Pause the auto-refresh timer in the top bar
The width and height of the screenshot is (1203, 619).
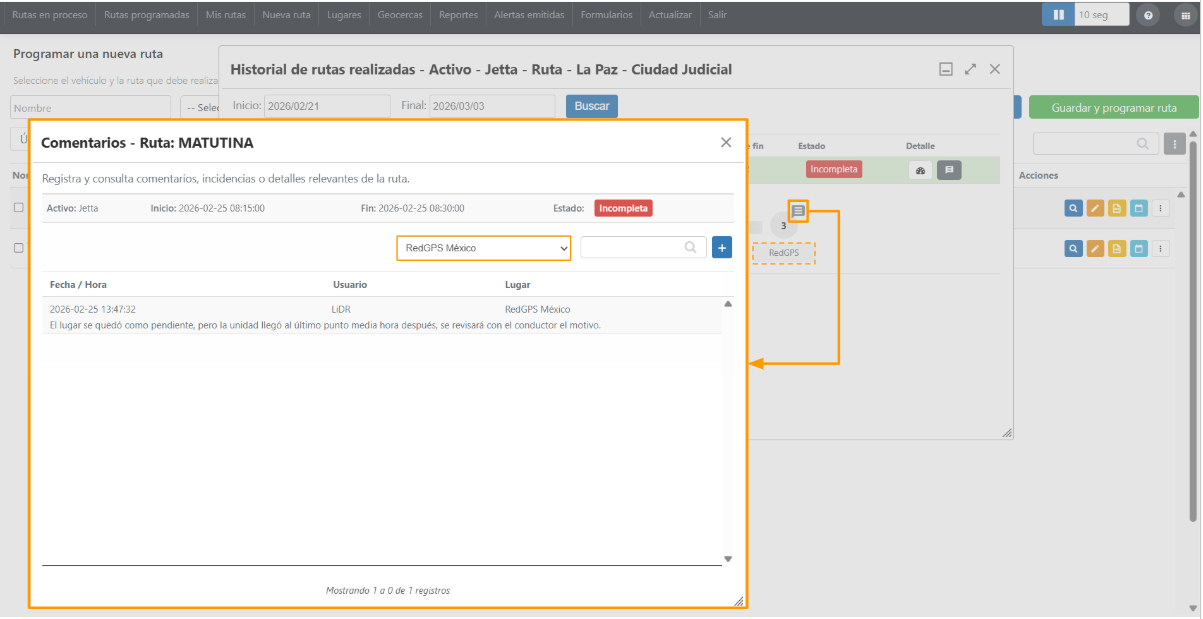[x=1058, y=15]
